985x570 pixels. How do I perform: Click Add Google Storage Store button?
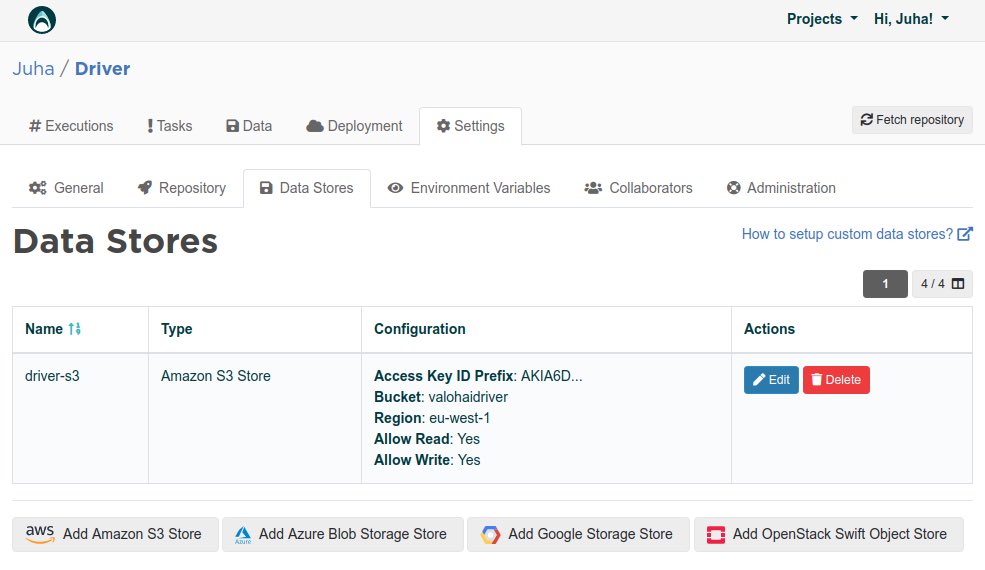point(578,534)
